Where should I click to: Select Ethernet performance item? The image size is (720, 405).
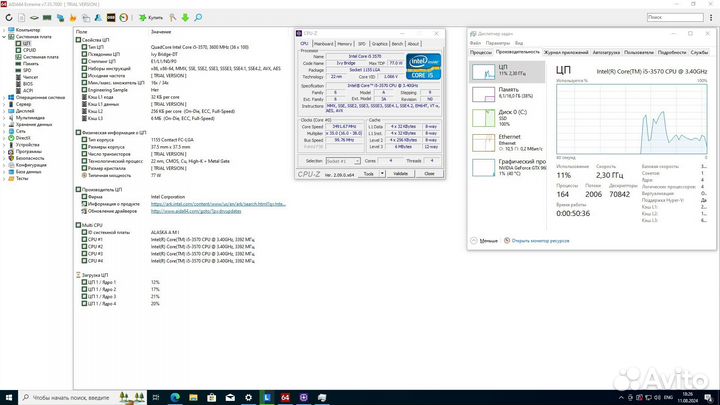(x=507, y=142)
